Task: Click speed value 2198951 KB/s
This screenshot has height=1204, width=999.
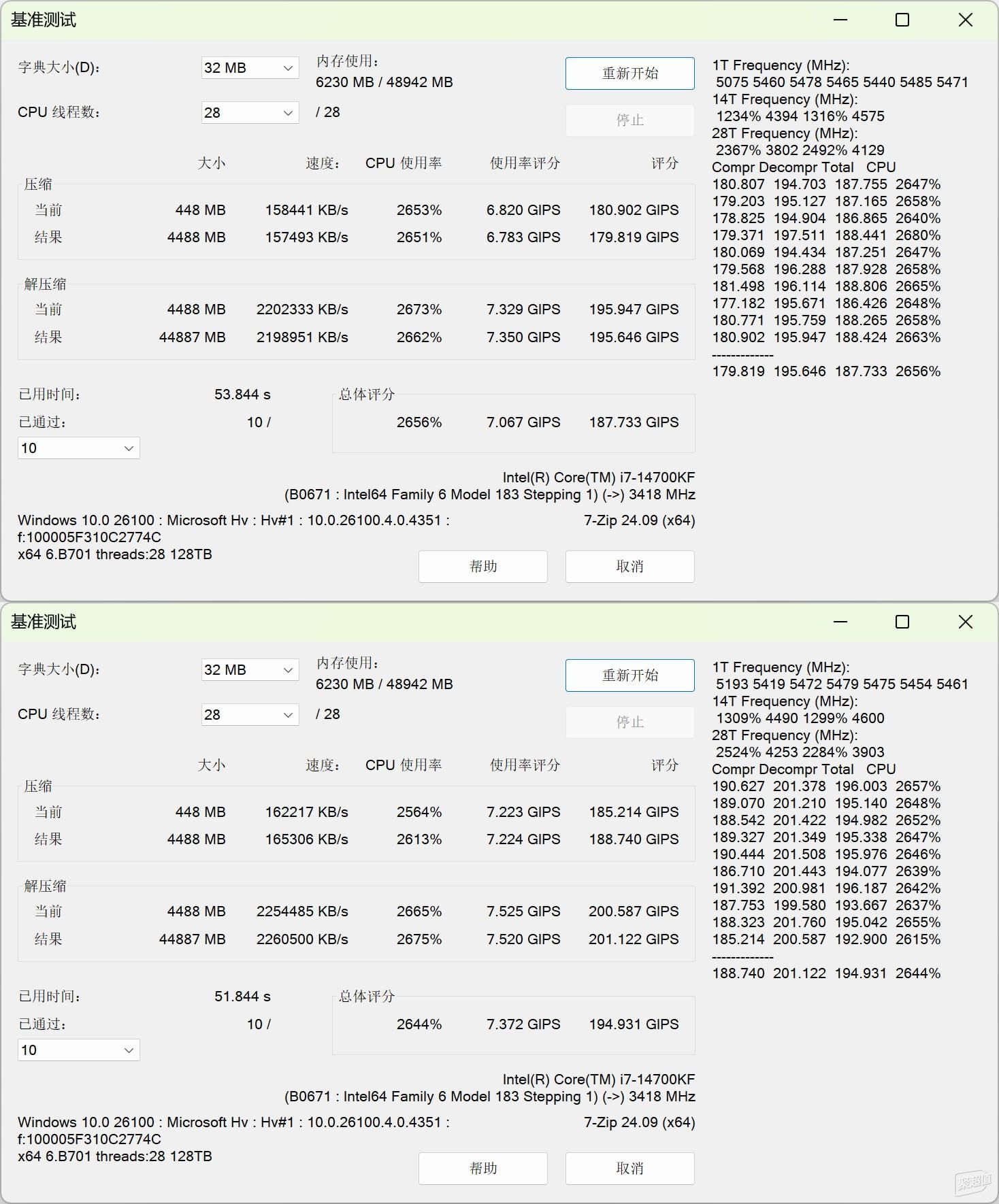Action: coord(302,337)
